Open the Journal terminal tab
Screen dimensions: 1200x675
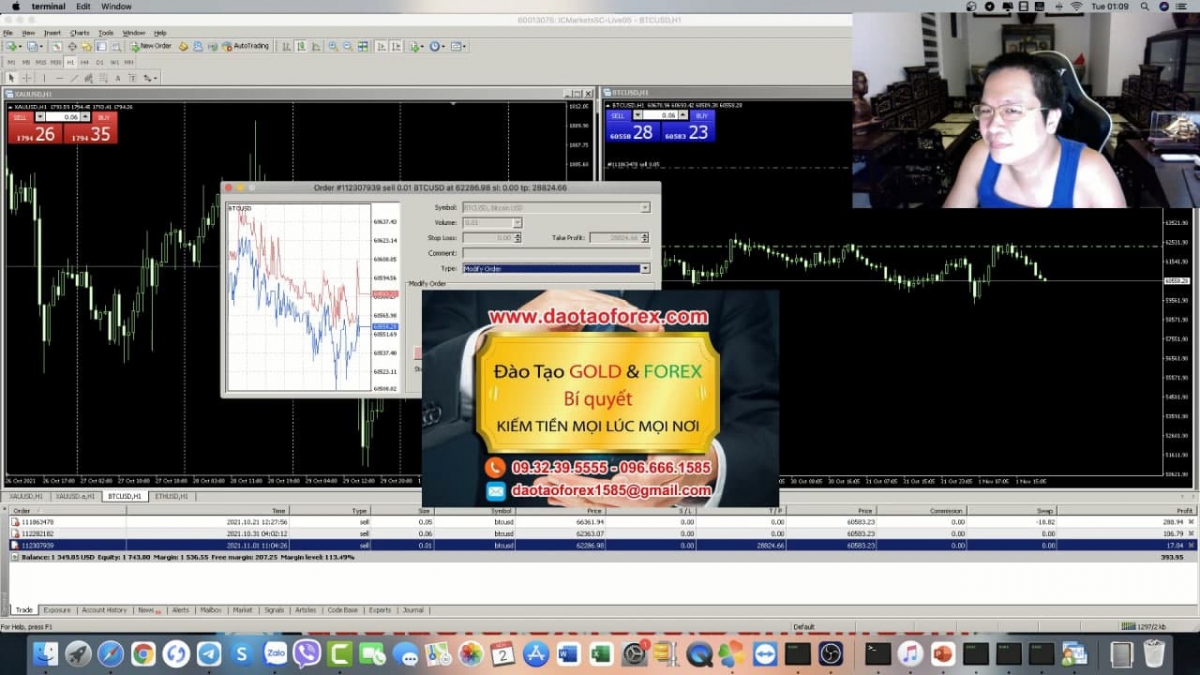pos(413,610)
